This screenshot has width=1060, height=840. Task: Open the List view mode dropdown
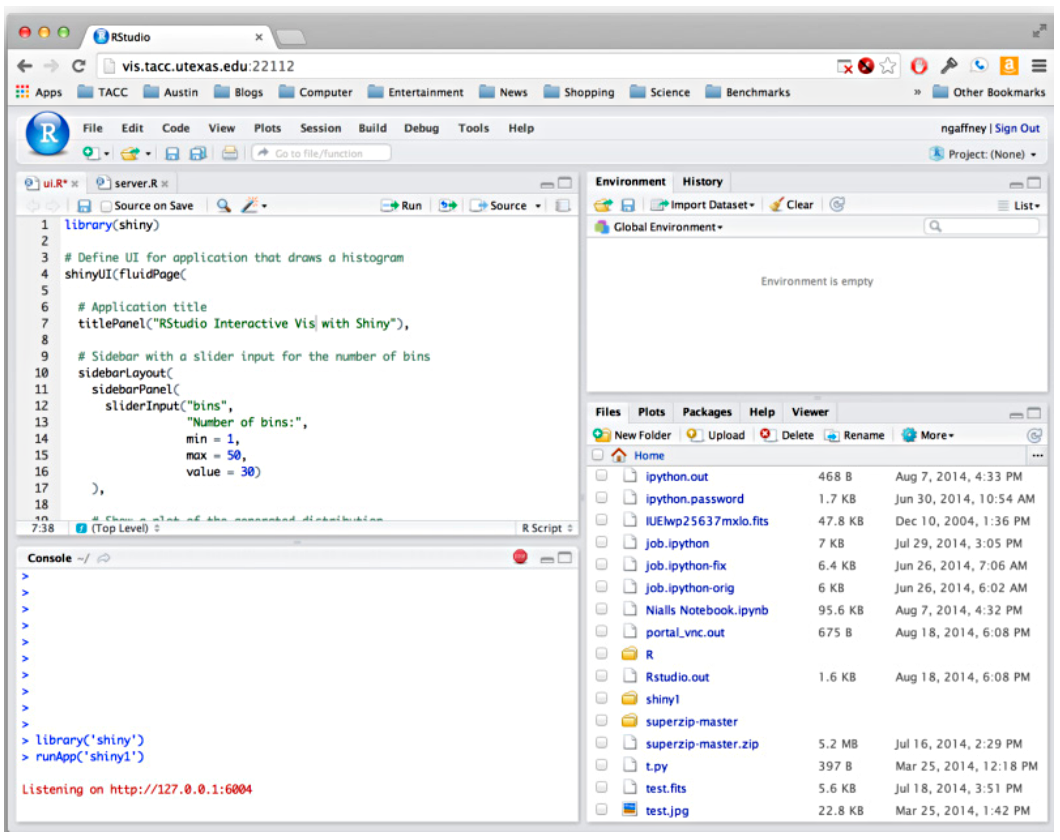pos(1019,205)
